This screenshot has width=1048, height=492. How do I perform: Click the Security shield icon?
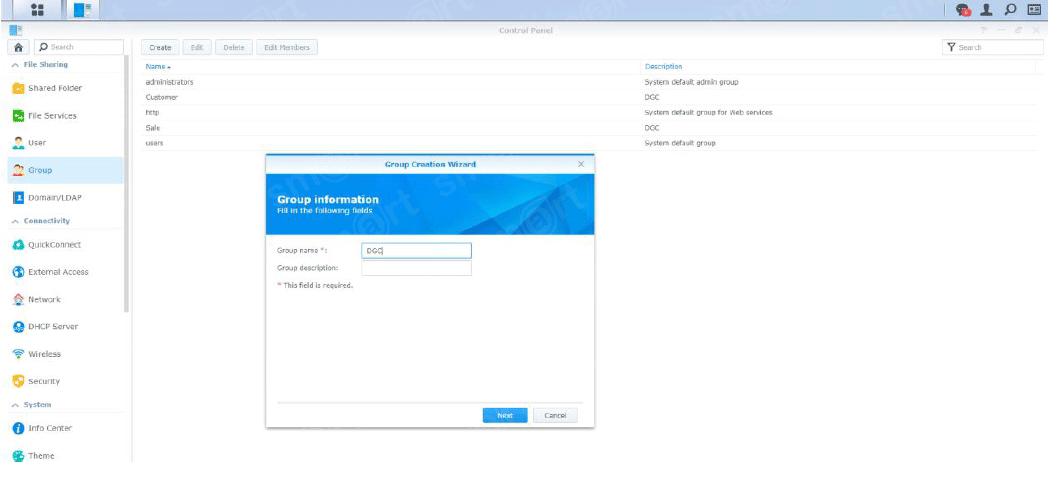tap(19, 381)
